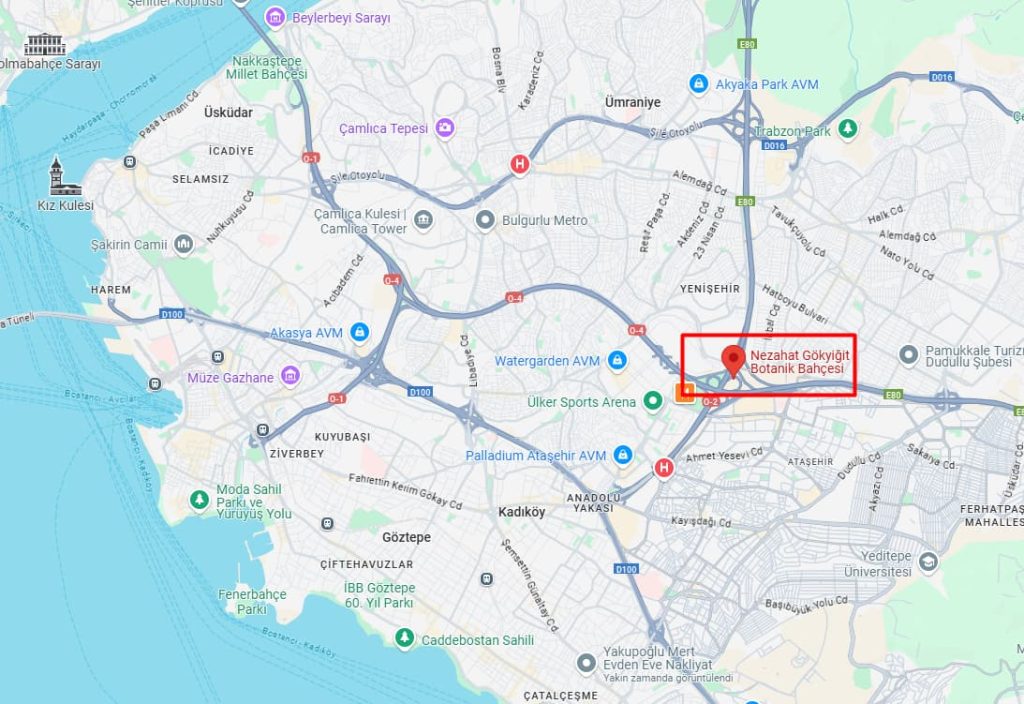
Task: Click the Caddebostan Sahili park icon
Action: tap(404, 638)
